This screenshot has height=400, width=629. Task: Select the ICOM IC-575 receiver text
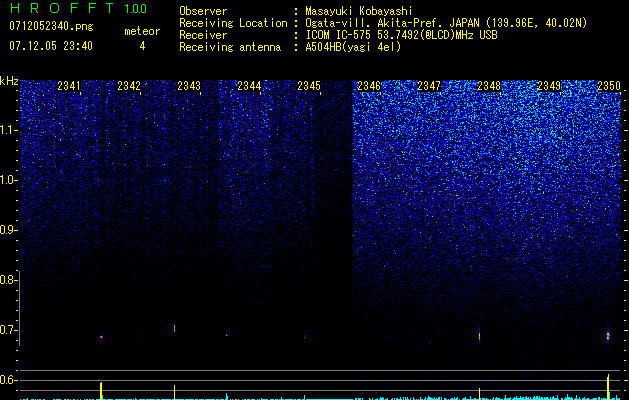click(x=401, y=35)
